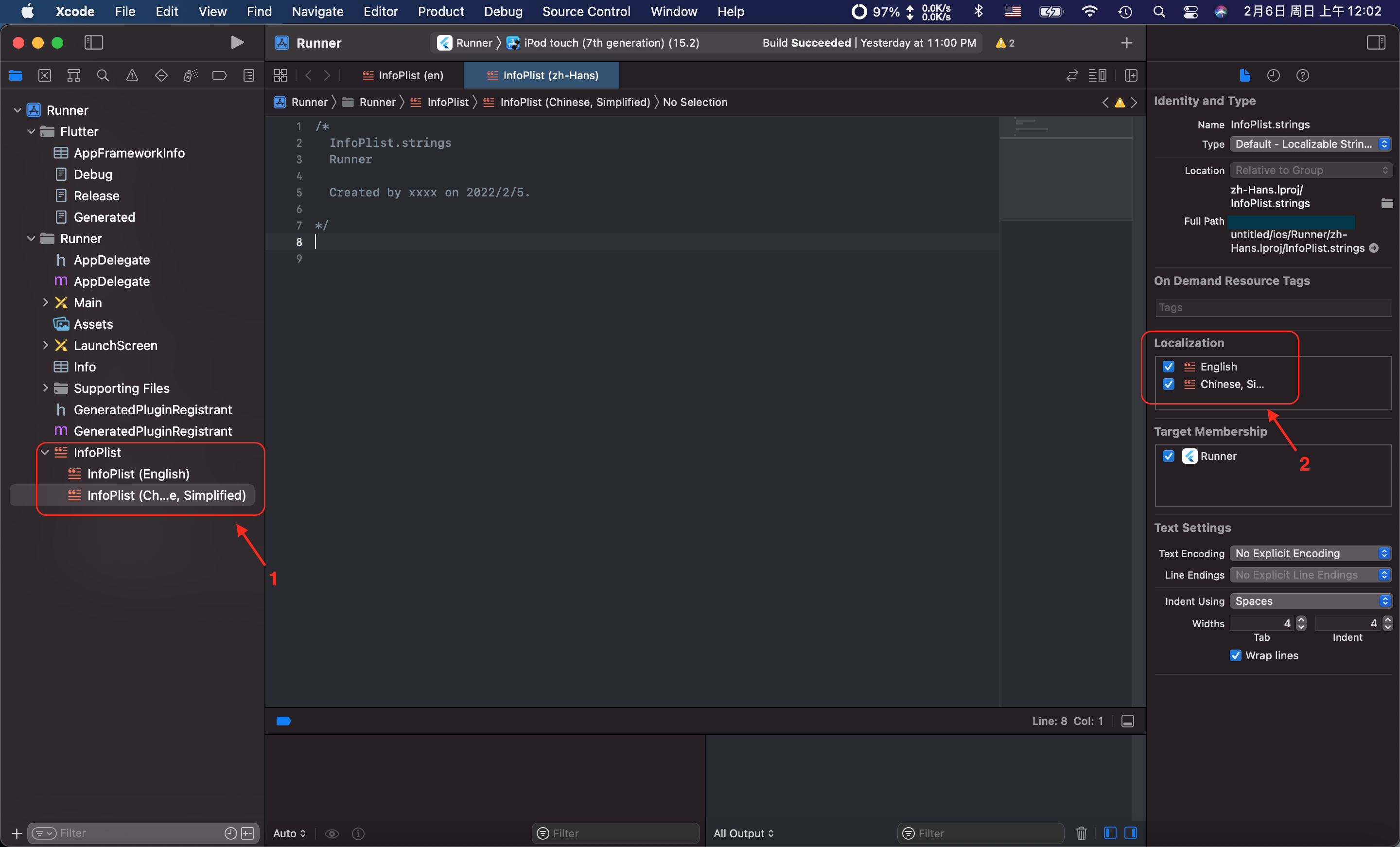Expand the Supporting Files group

point(46,388)
